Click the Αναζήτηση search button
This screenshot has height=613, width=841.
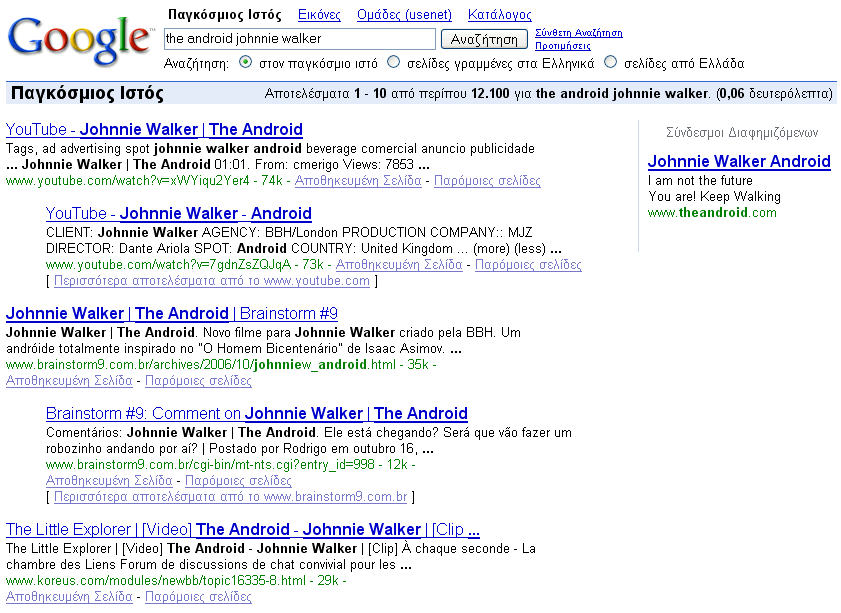[484, 39]
